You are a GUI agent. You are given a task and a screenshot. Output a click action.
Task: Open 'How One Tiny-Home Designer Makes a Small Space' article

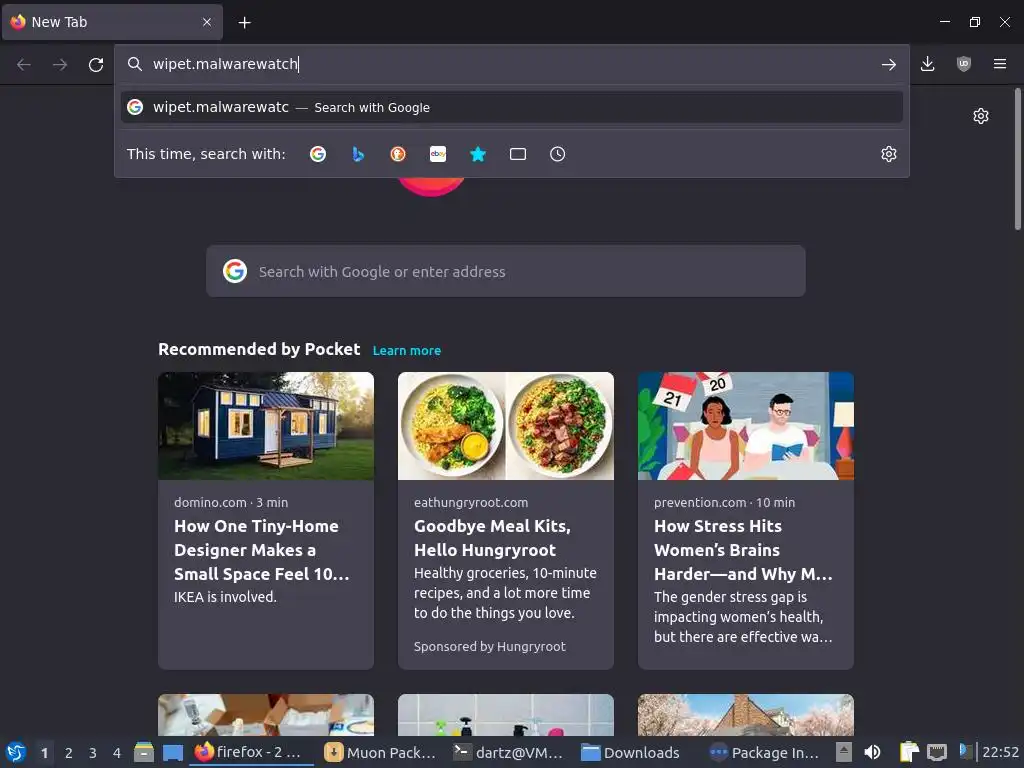coord(261,550)
